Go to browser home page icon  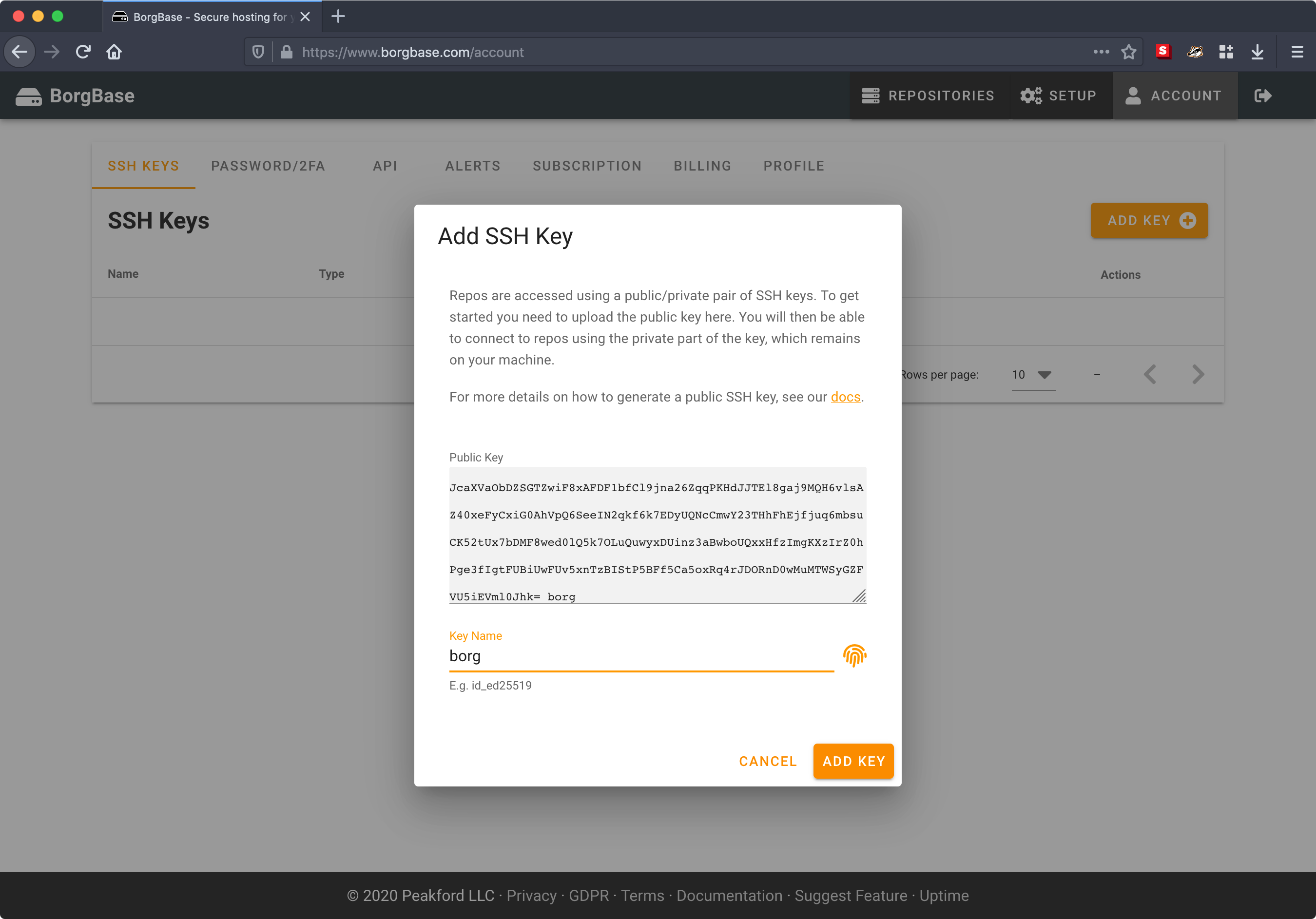coord(114,52)
